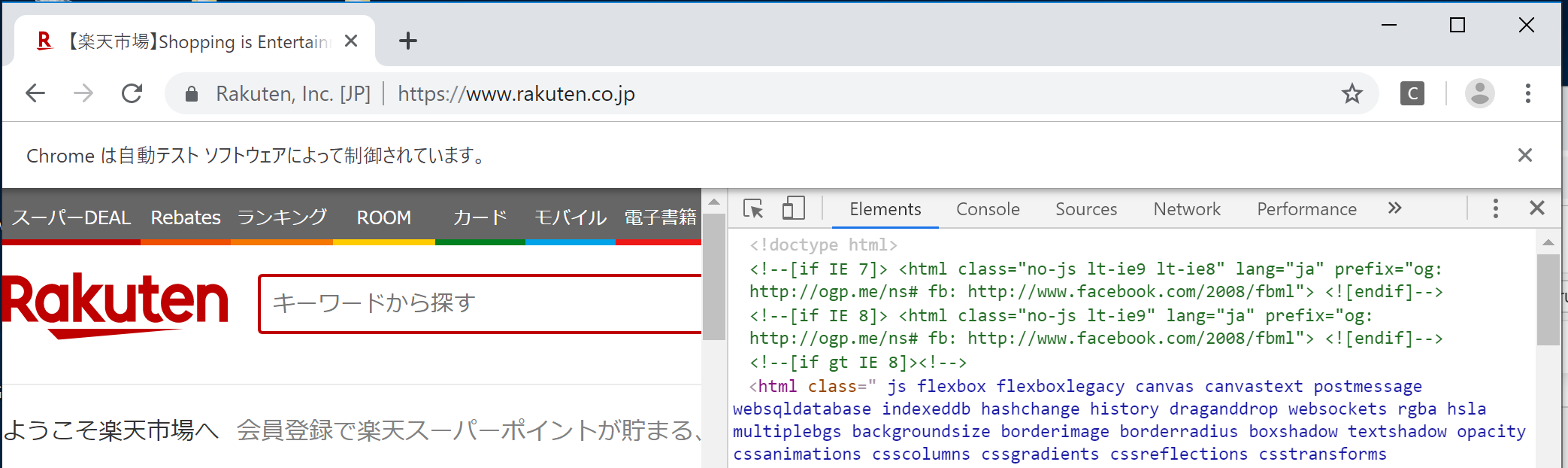
Task: Toggle the DevTools device toolbar
Action: click(x=793, y=208)
